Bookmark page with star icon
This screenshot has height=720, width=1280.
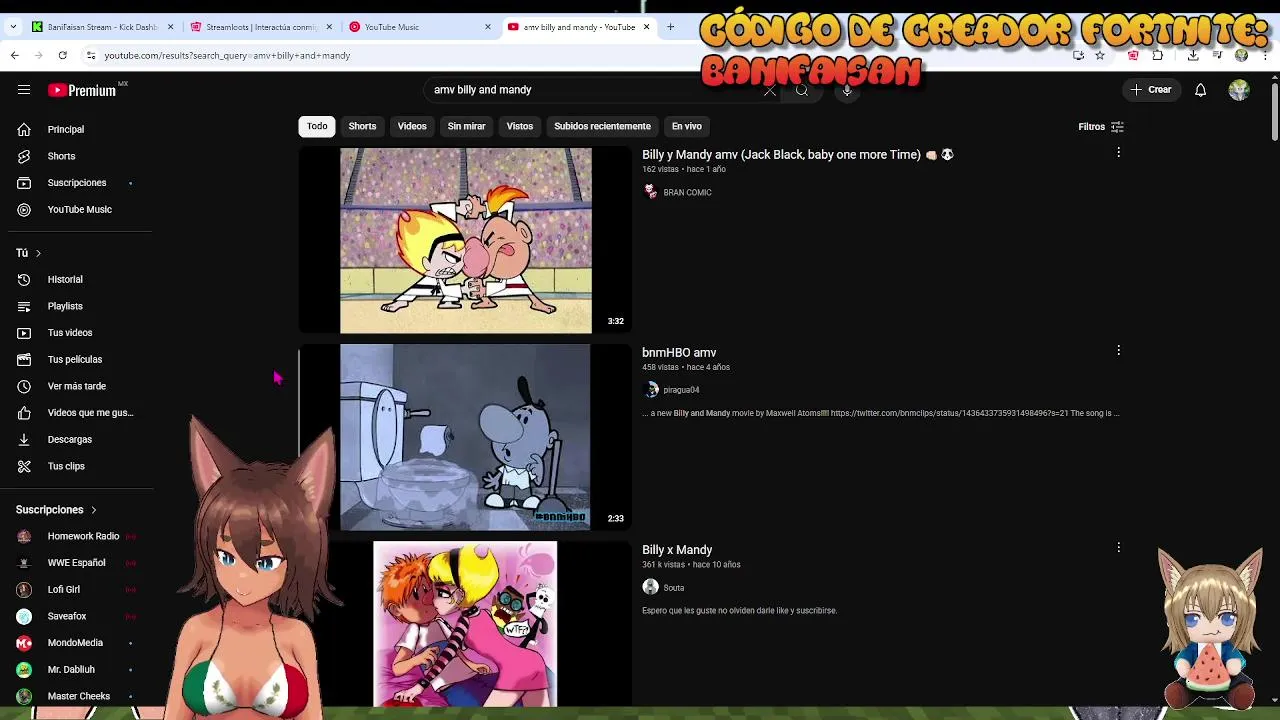coord(1100,55)
